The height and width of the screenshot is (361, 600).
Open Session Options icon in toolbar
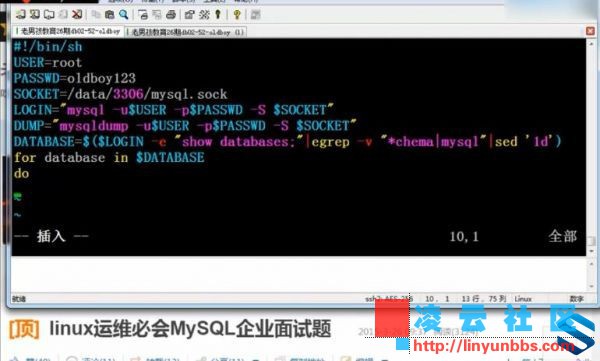[189, 15]
